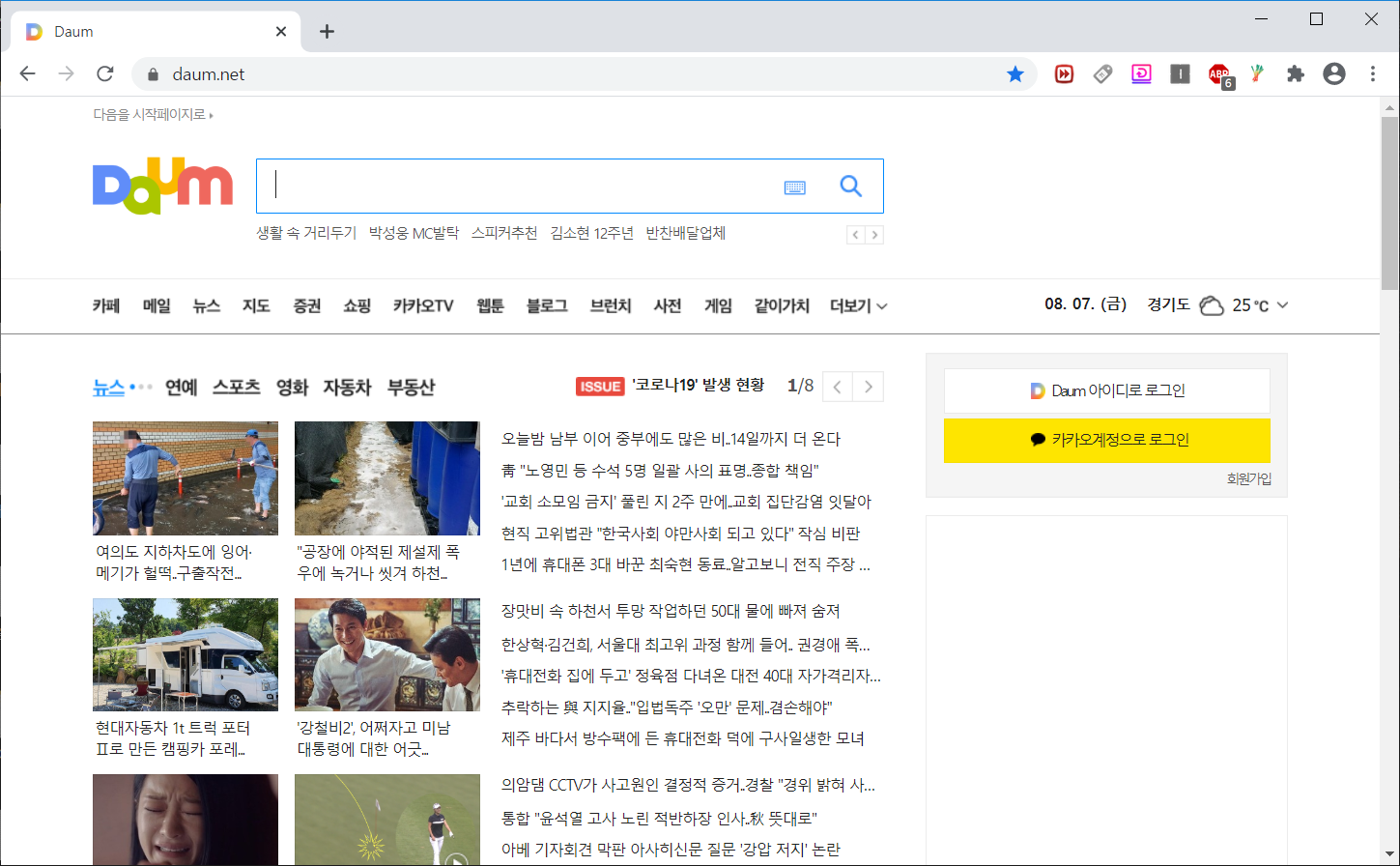Click the browser forward arrow
This screenshot has width=1400, height=866.
tap(67, 74)
